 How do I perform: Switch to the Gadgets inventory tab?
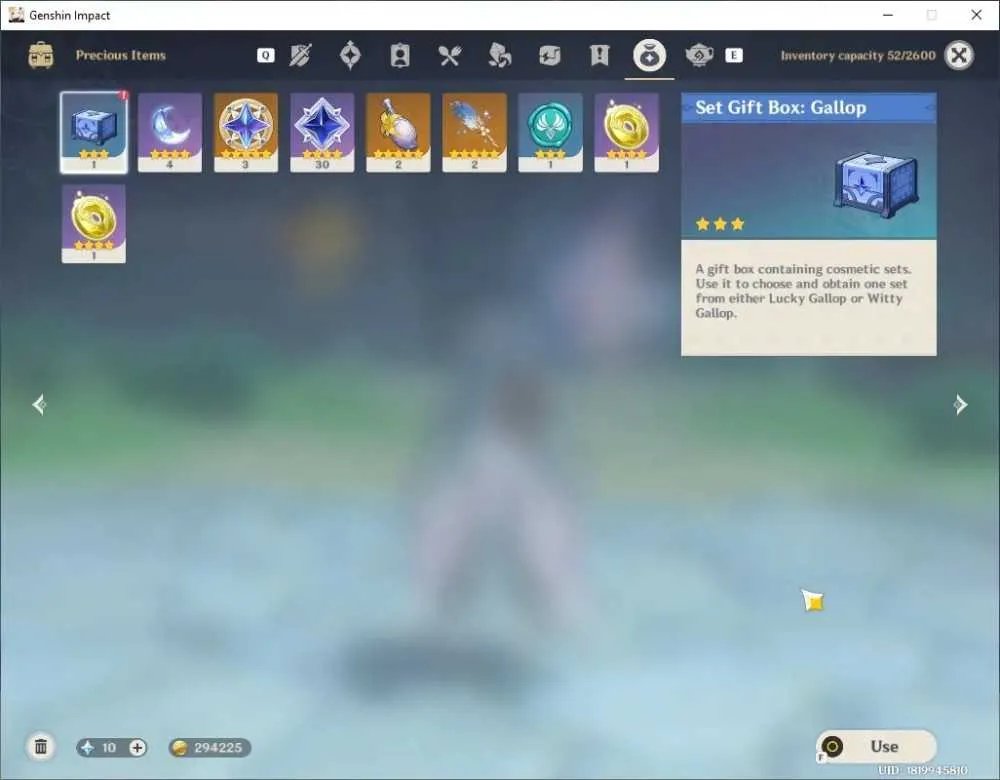coord(549,55)
